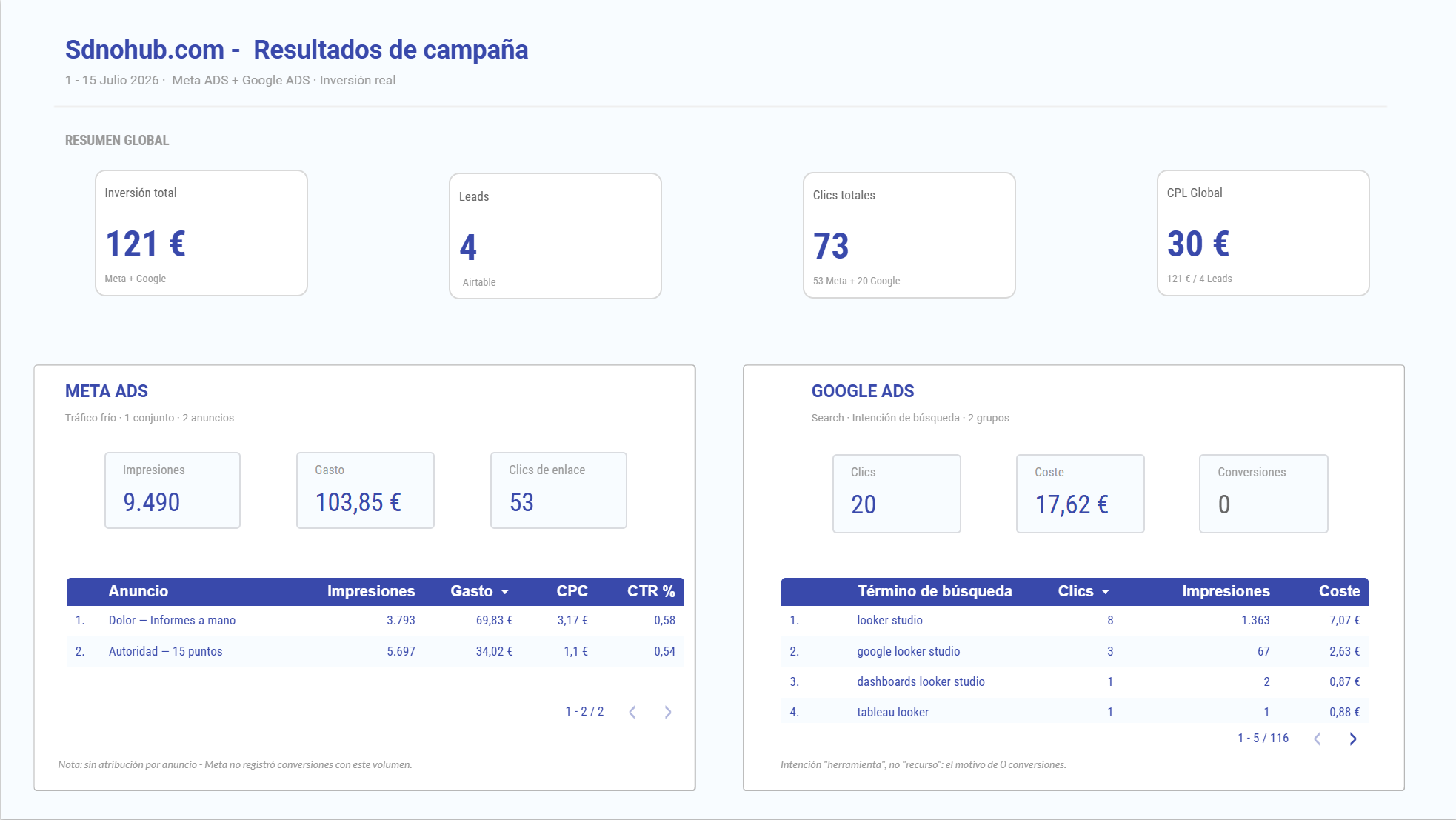
Task: Click CPC value '1,1 €'
Action: click(576, 651)
